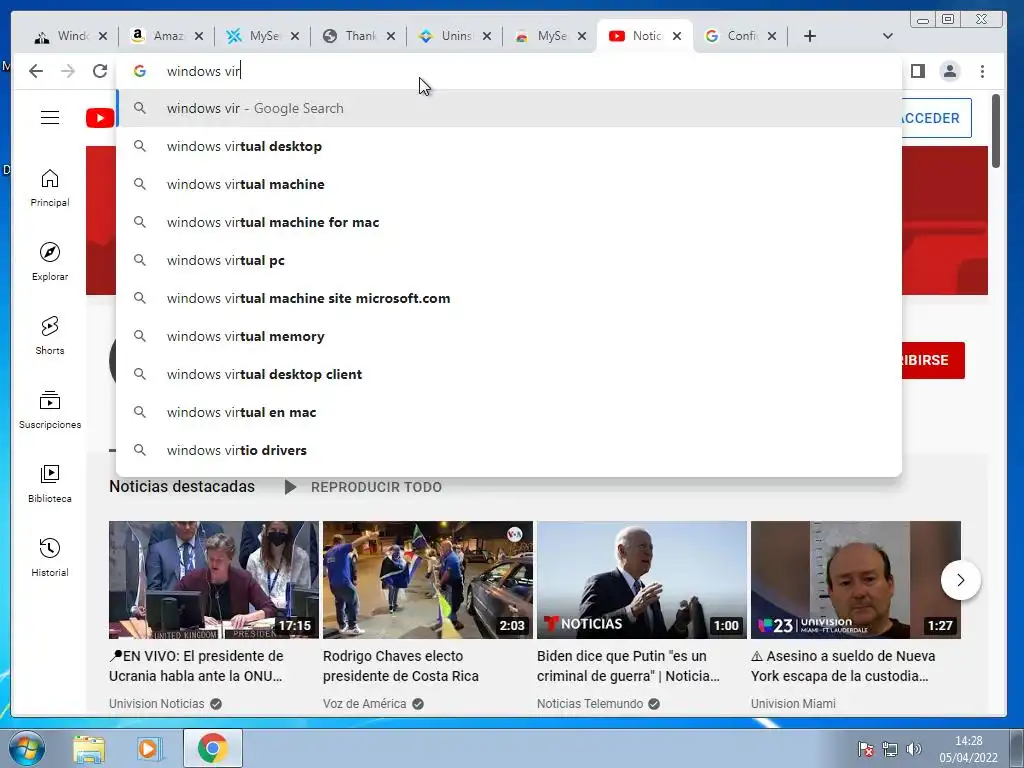The width and height of the screenshot is (1024, 768).
Task: Open Univision Miami channel link
Action: coord(793,703)
